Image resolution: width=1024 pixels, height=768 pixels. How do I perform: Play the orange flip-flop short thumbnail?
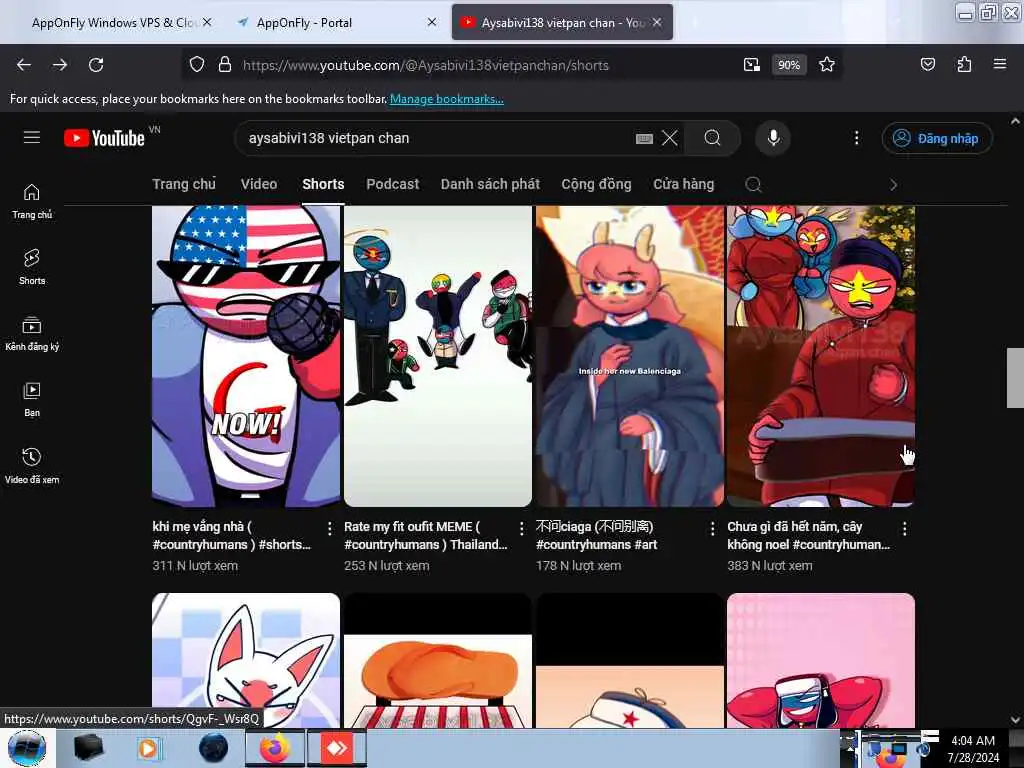tap(438, 660)
